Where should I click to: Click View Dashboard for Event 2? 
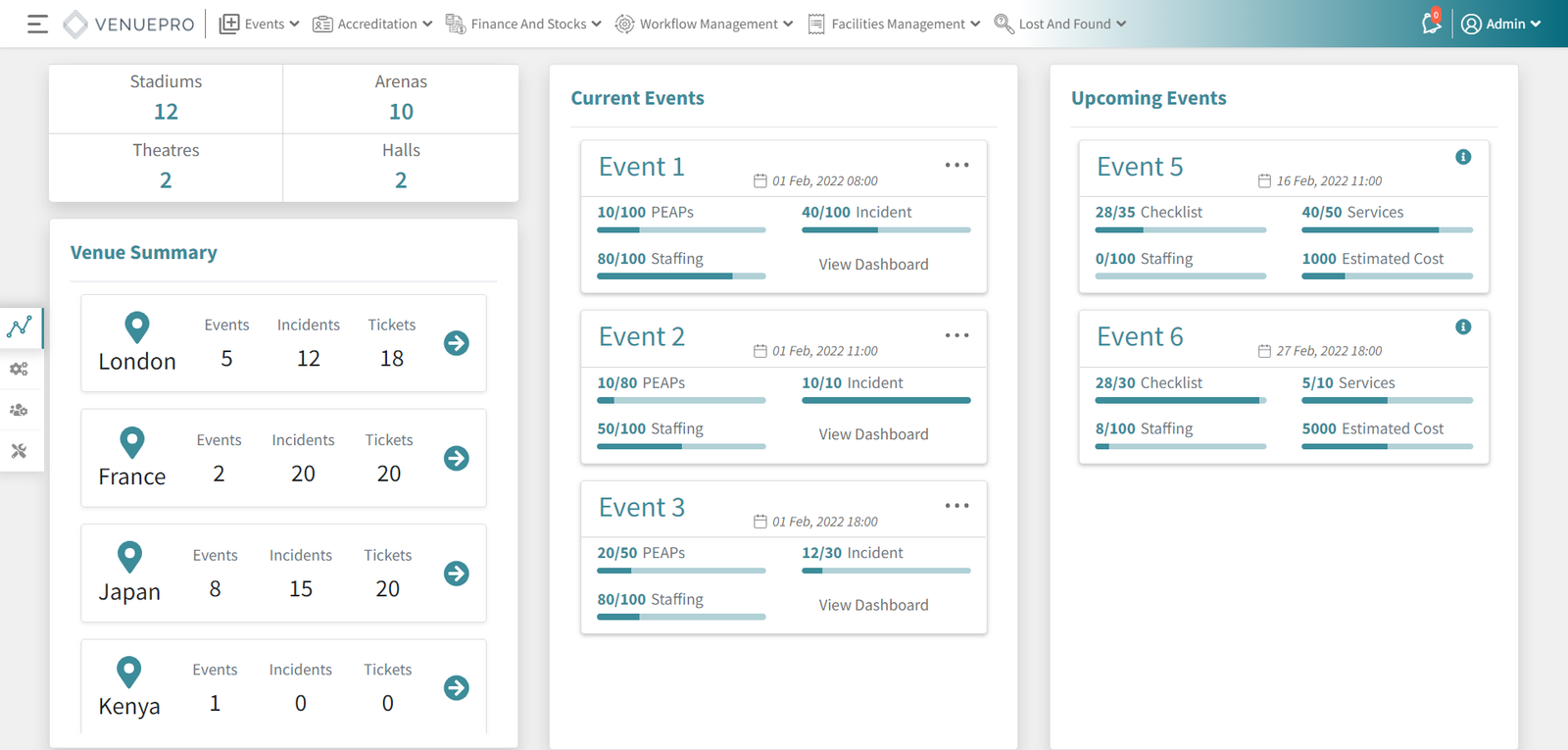point(873,434)
